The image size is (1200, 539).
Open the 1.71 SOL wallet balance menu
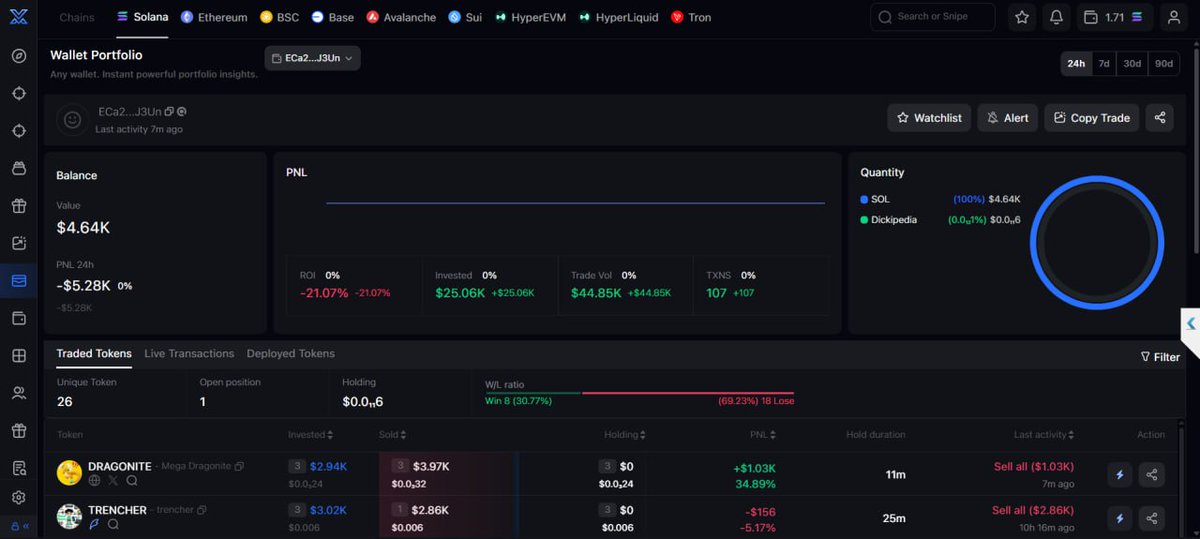point(1114,17)
